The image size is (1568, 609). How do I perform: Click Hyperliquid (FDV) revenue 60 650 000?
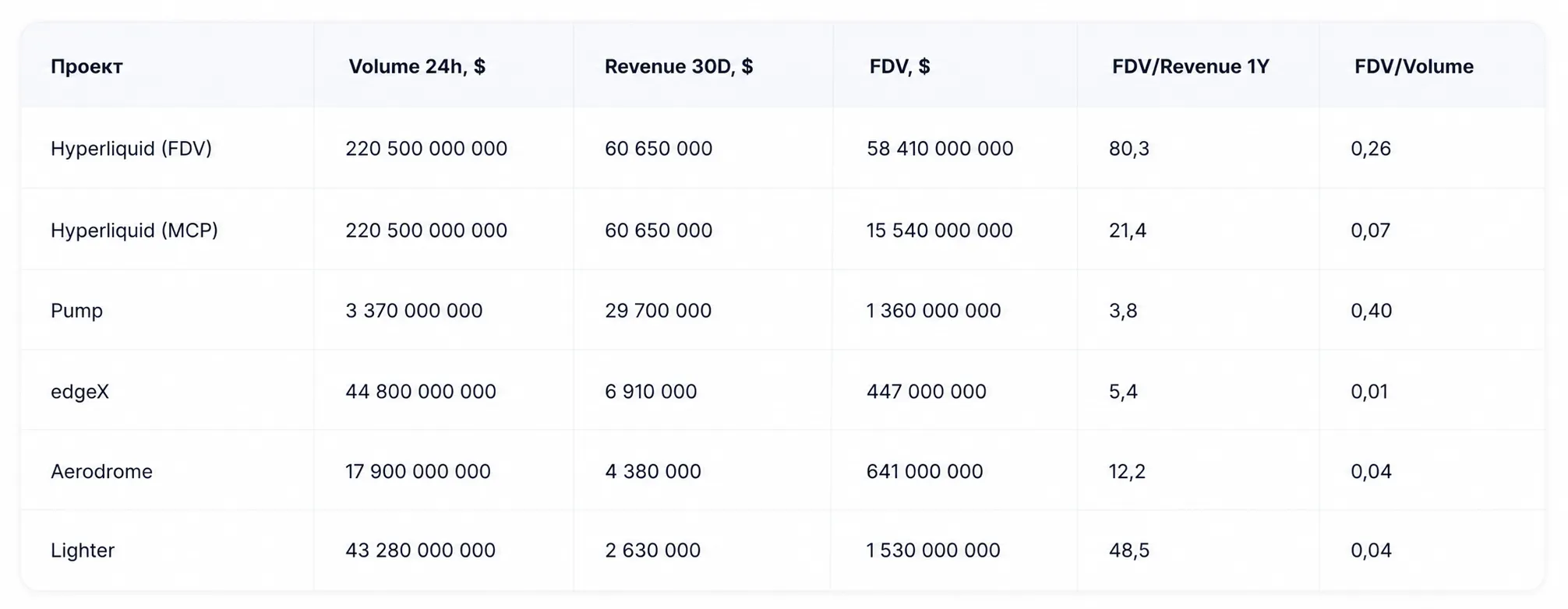(x=659, y=149)
